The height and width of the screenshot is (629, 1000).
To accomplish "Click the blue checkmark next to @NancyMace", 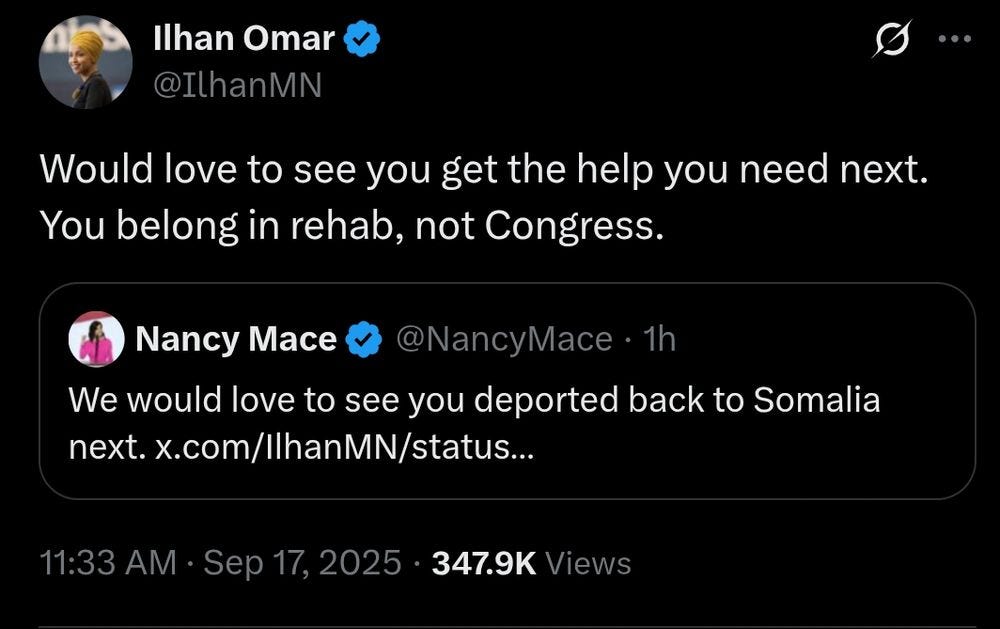I will [x=365, y=339].
